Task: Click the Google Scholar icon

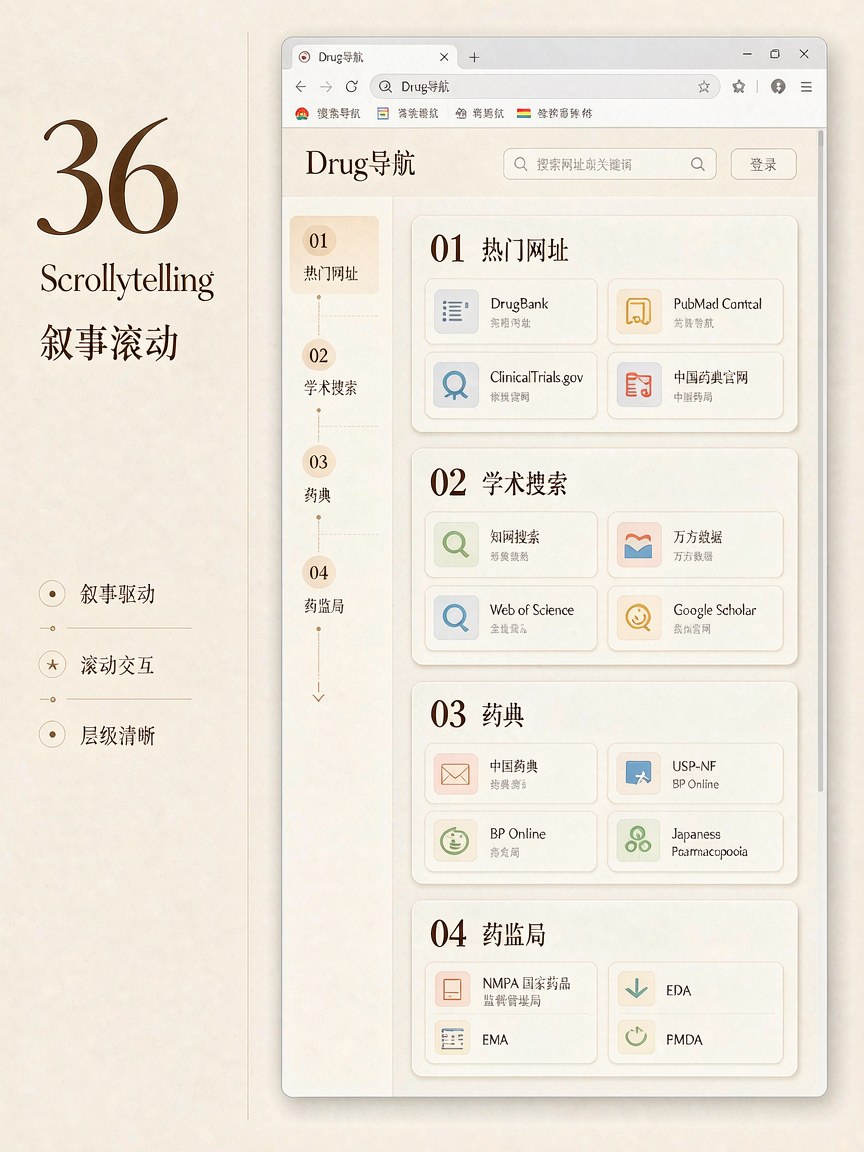Action: click(x=638, y=618)
